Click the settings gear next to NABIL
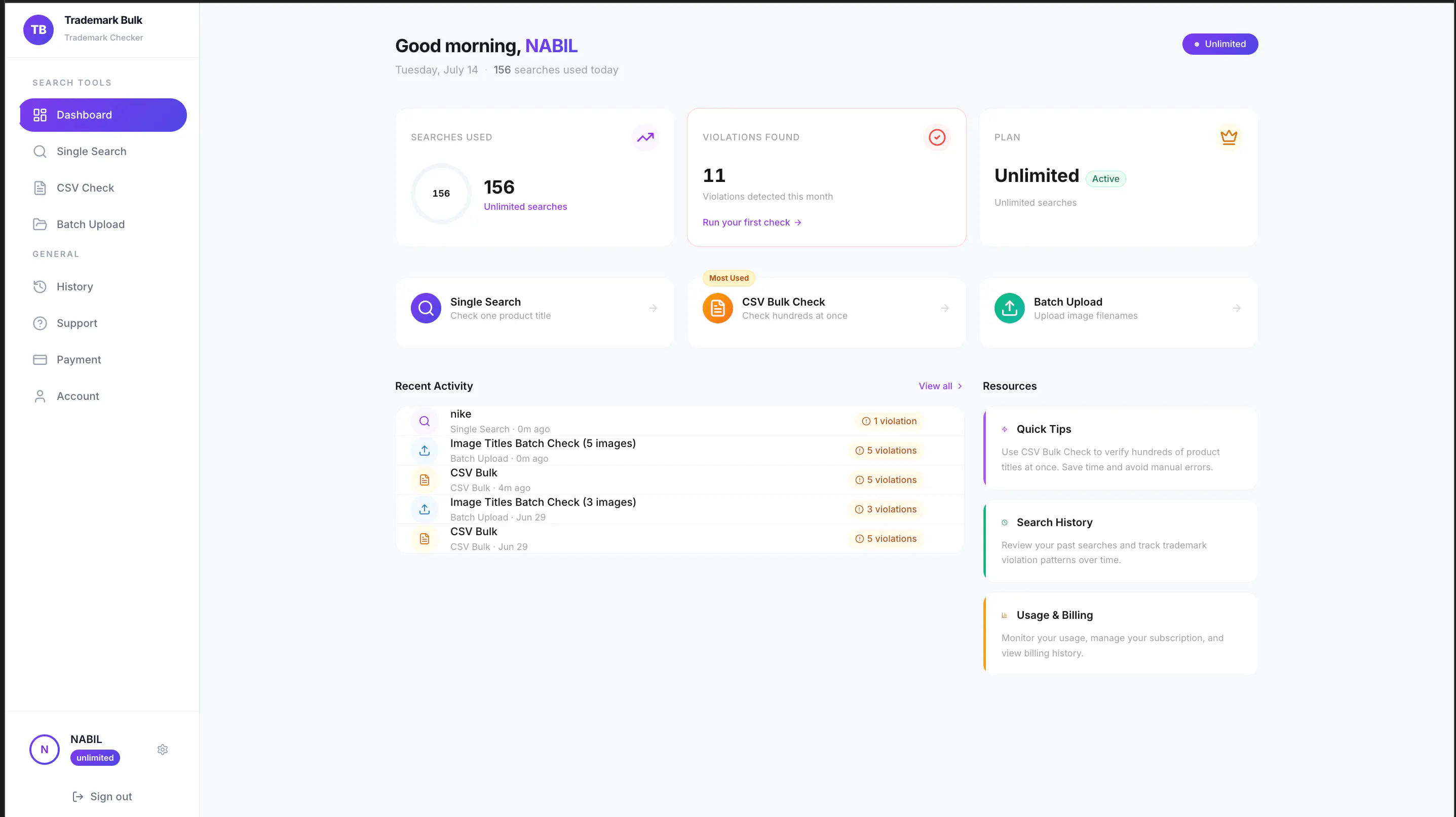The width and height of the screenshot is (1456, 817). pos(163,750)
